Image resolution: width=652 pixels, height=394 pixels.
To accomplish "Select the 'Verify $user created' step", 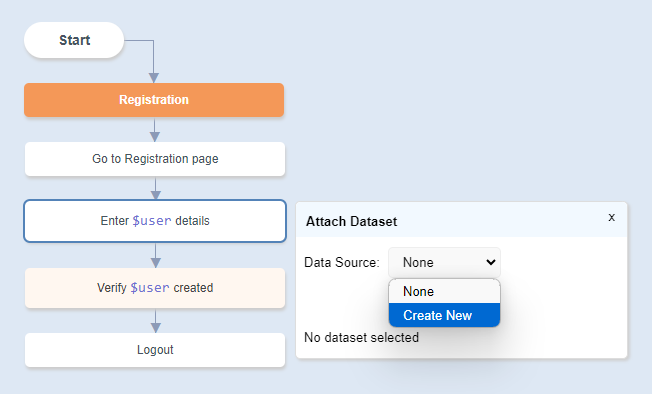I will [155, 288].
